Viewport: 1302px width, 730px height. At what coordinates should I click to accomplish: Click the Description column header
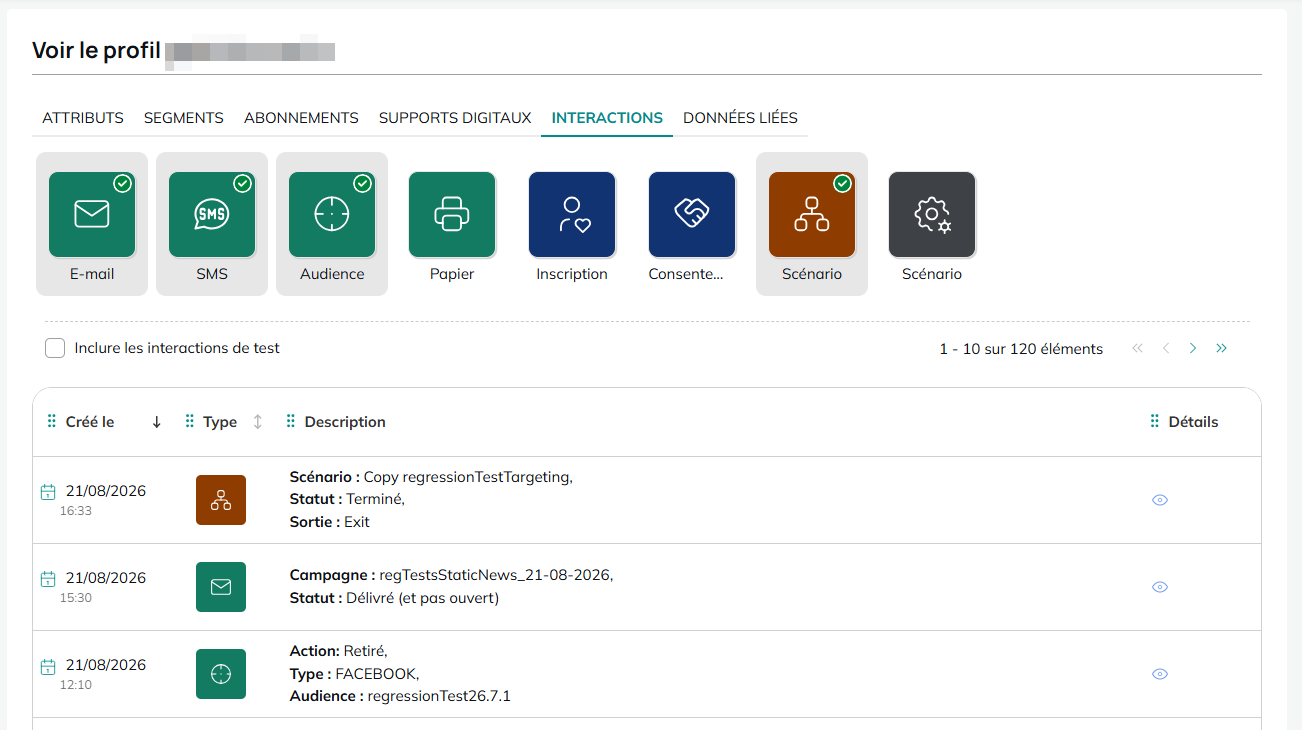point(345,422)
